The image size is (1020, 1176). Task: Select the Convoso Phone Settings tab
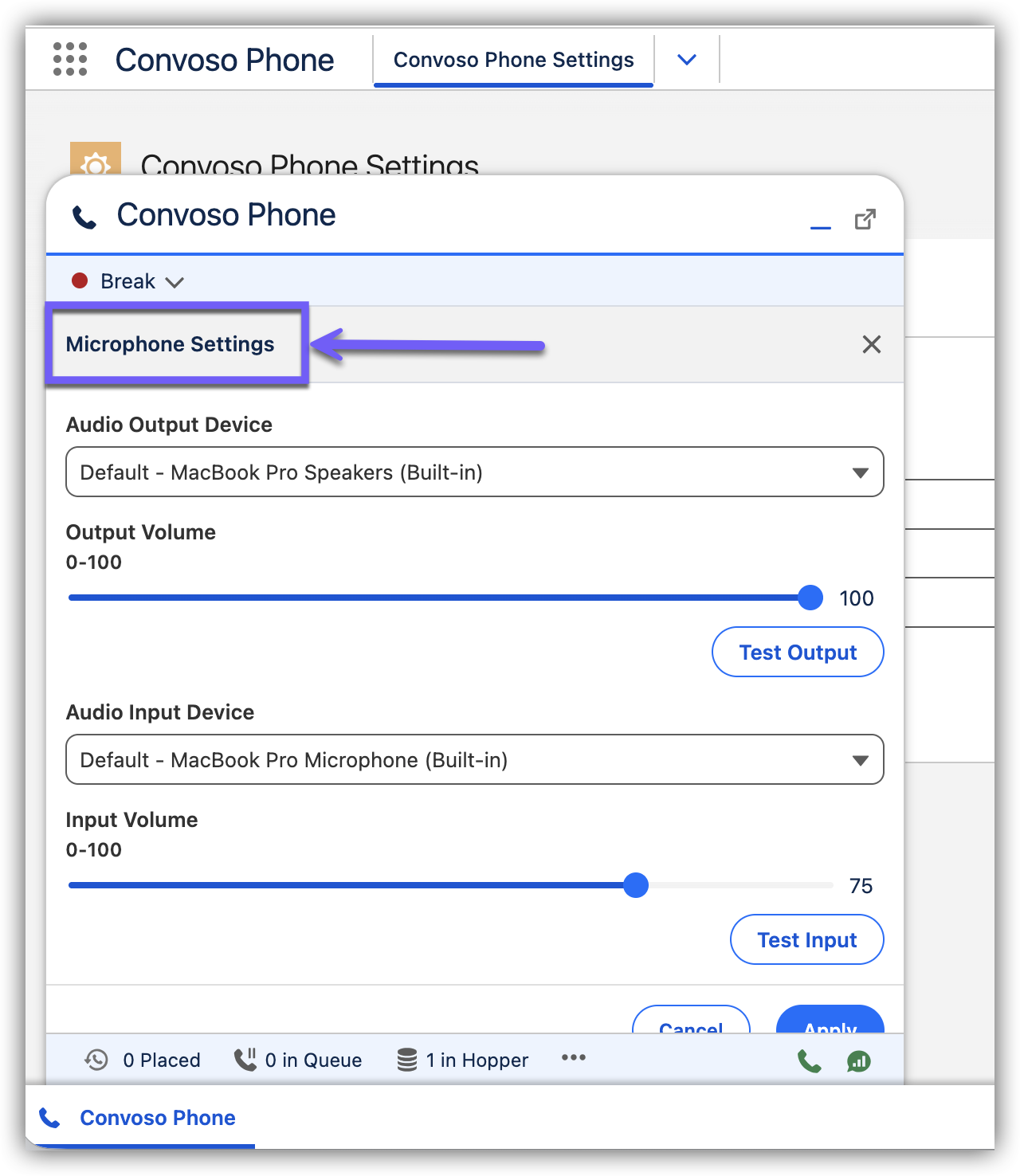pos(513,60)
